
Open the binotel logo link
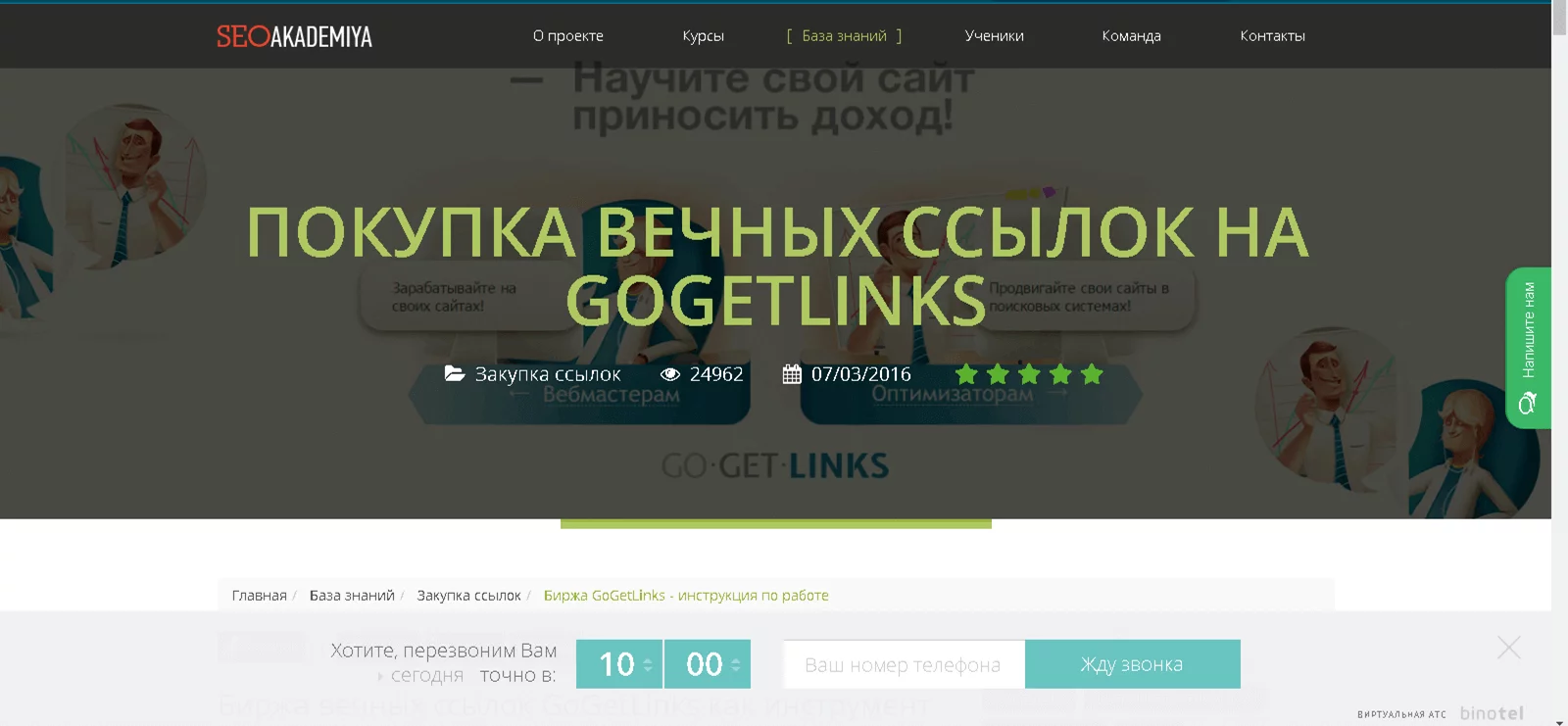click(1492, 713)
